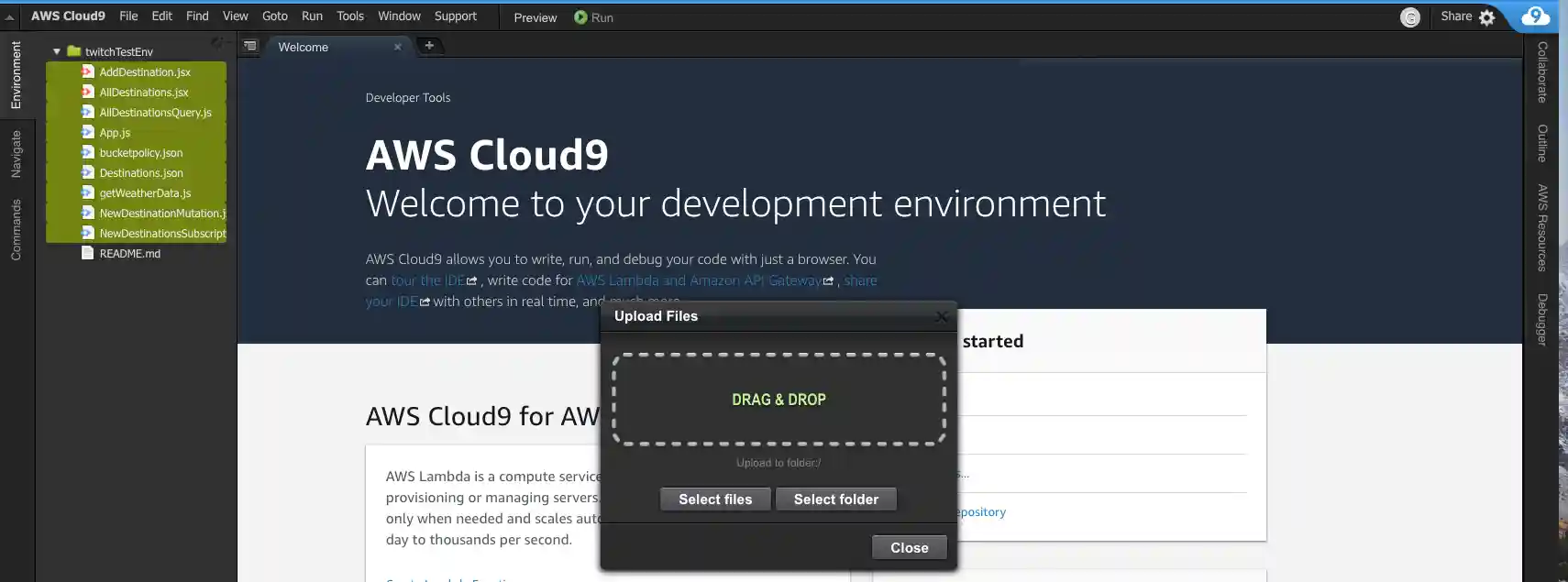
Task: Click the NewDestinationsSubscription file icon
Action: click(x=88, y=233)
